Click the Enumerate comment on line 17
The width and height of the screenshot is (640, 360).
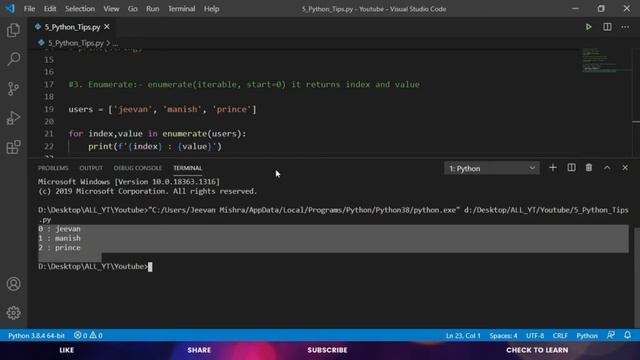click(244, 84)
